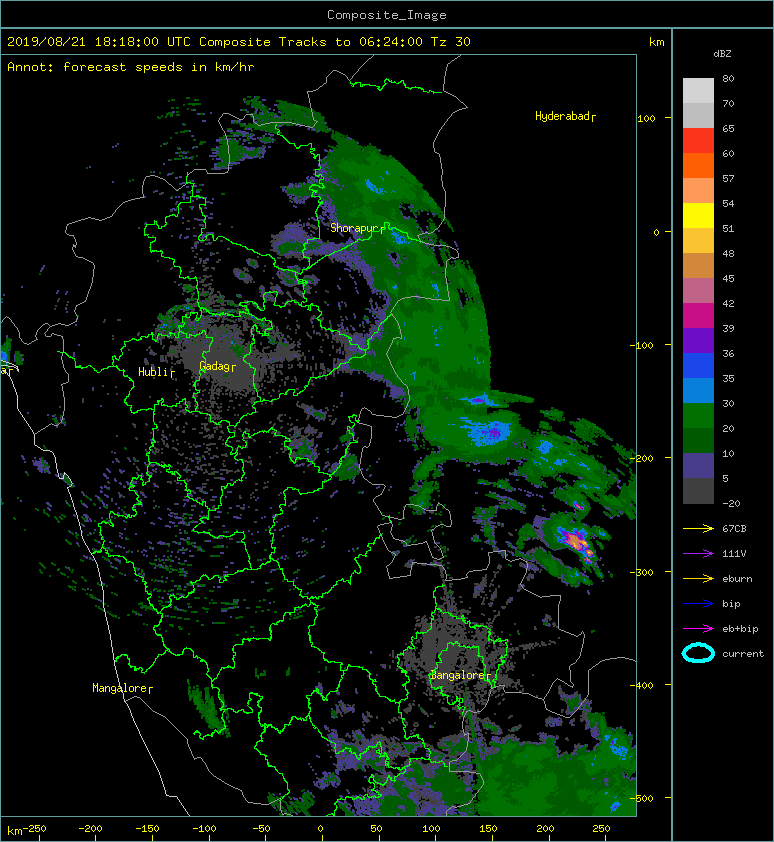Click the 57 value on dBZ scale
774x842 pixels.
728,178
